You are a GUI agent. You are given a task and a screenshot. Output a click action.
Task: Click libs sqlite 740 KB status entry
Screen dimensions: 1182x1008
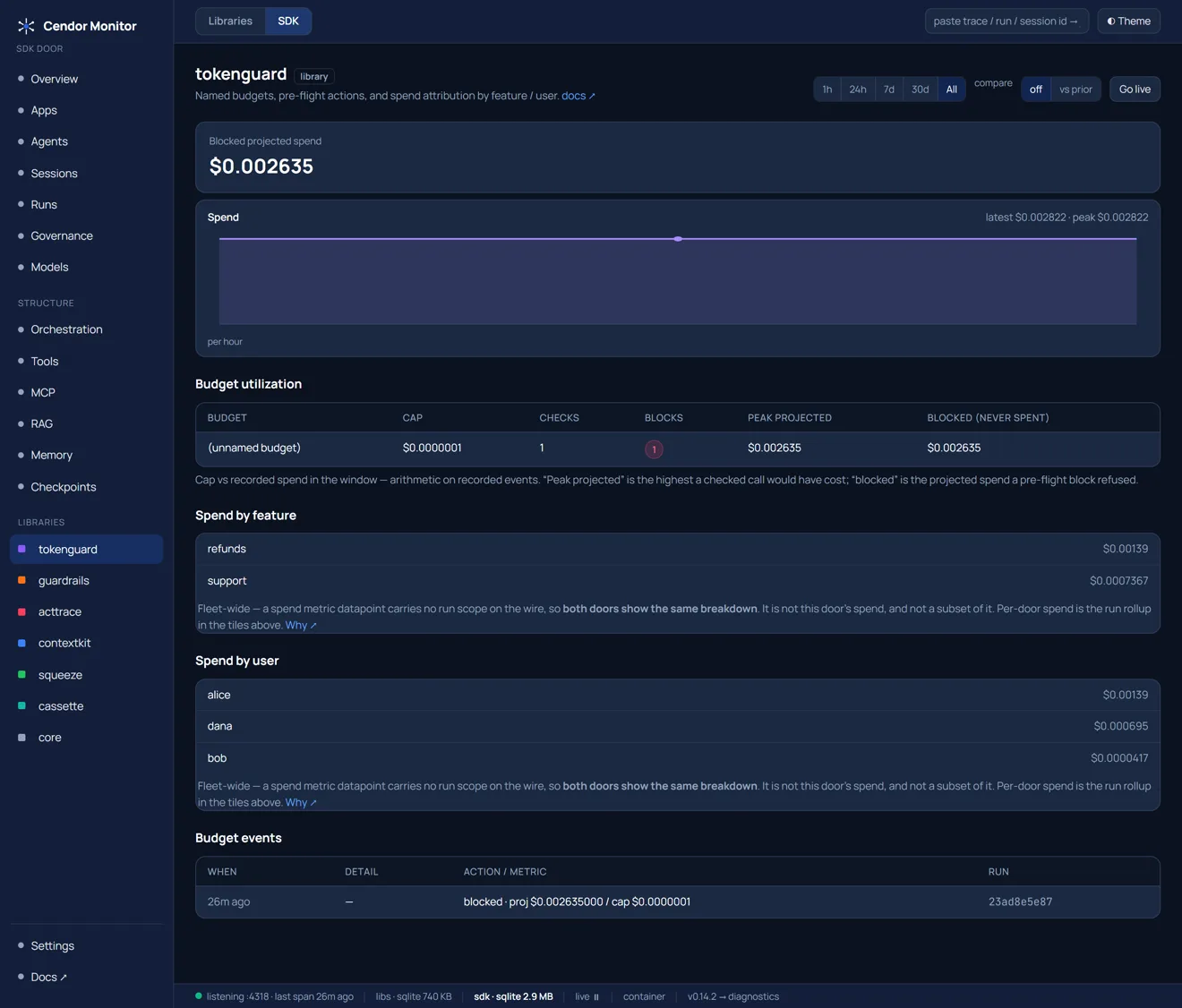414,996
